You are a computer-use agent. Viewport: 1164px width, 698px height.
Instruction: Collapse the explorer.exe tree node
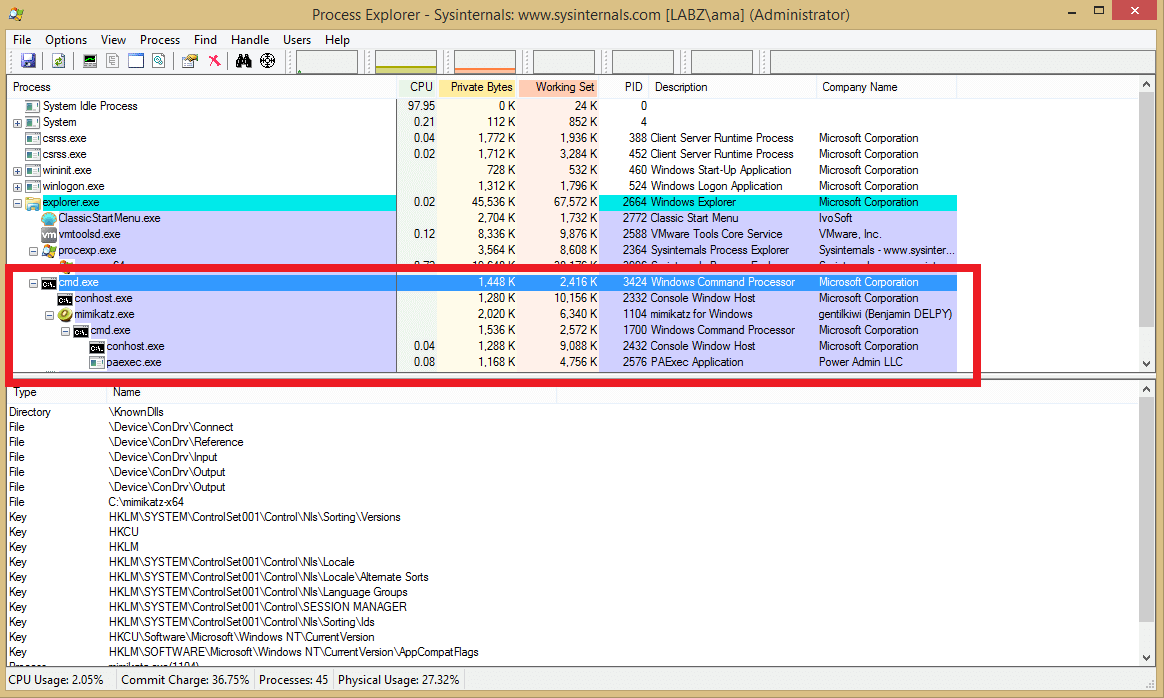click(17, 203)
